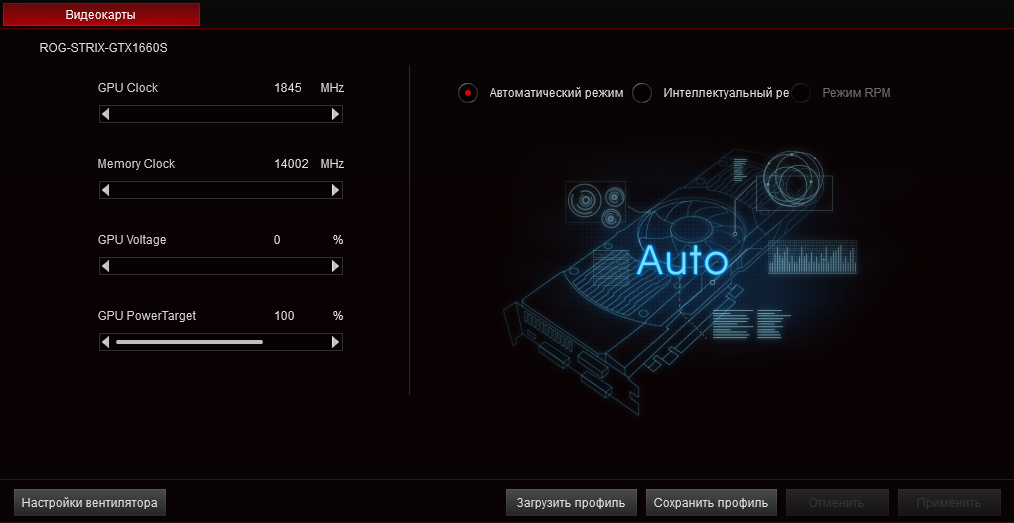Select Режим RPM radio button

[x=801, y=93]
